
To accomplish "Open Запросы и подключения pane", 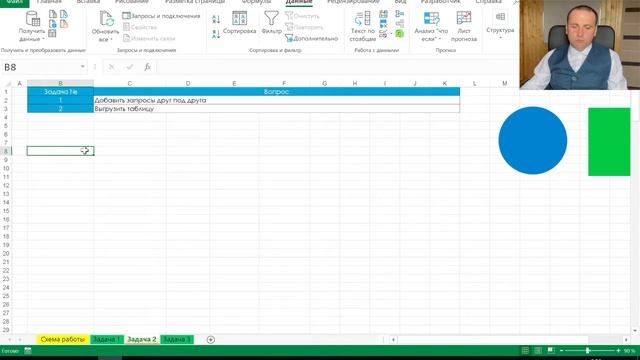I will click(161, 16).
